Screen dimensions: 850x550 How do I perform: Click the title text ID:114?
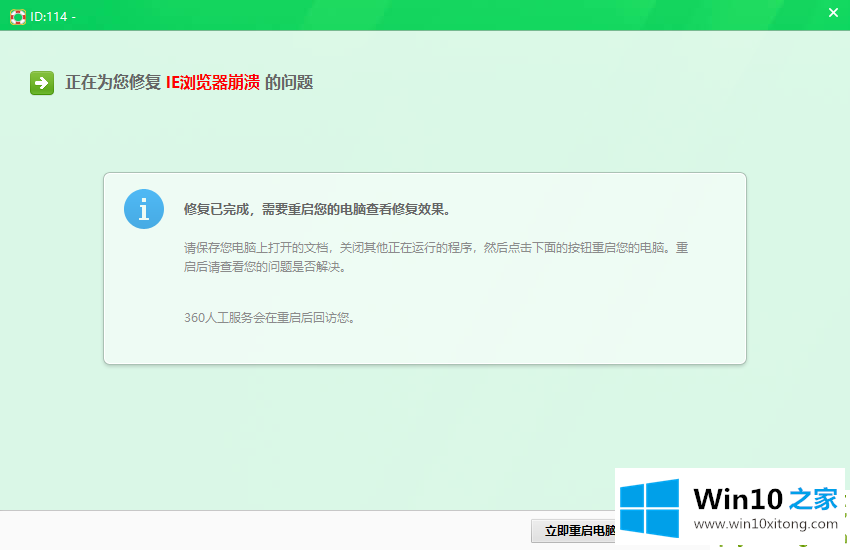tap(49, 17)
